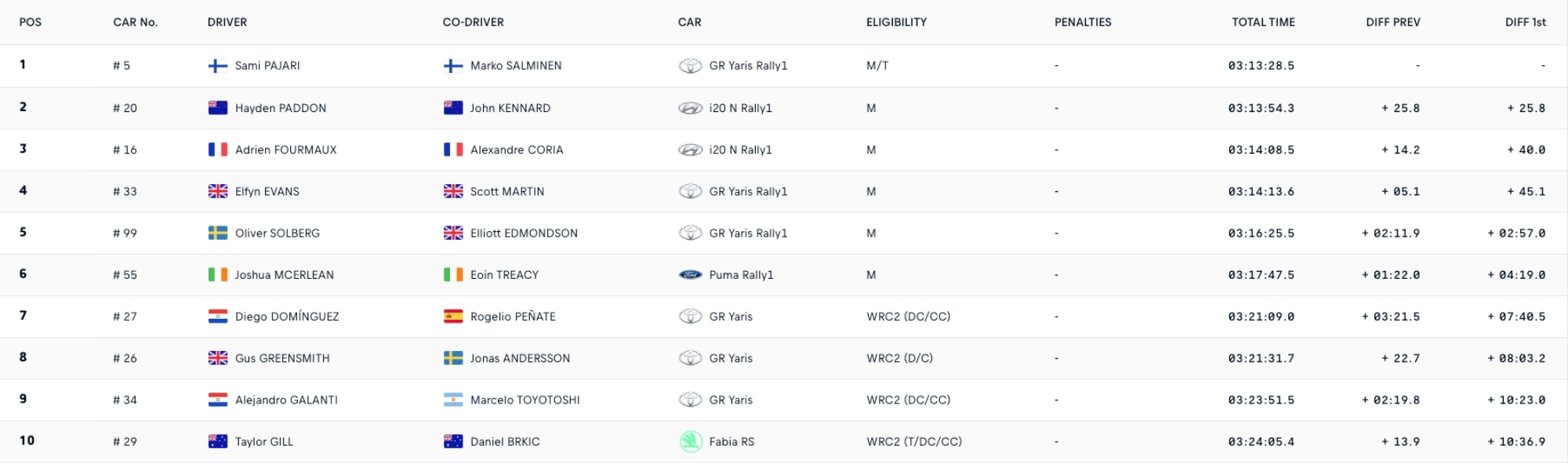Click the DIFF 1st column header

1525,22
